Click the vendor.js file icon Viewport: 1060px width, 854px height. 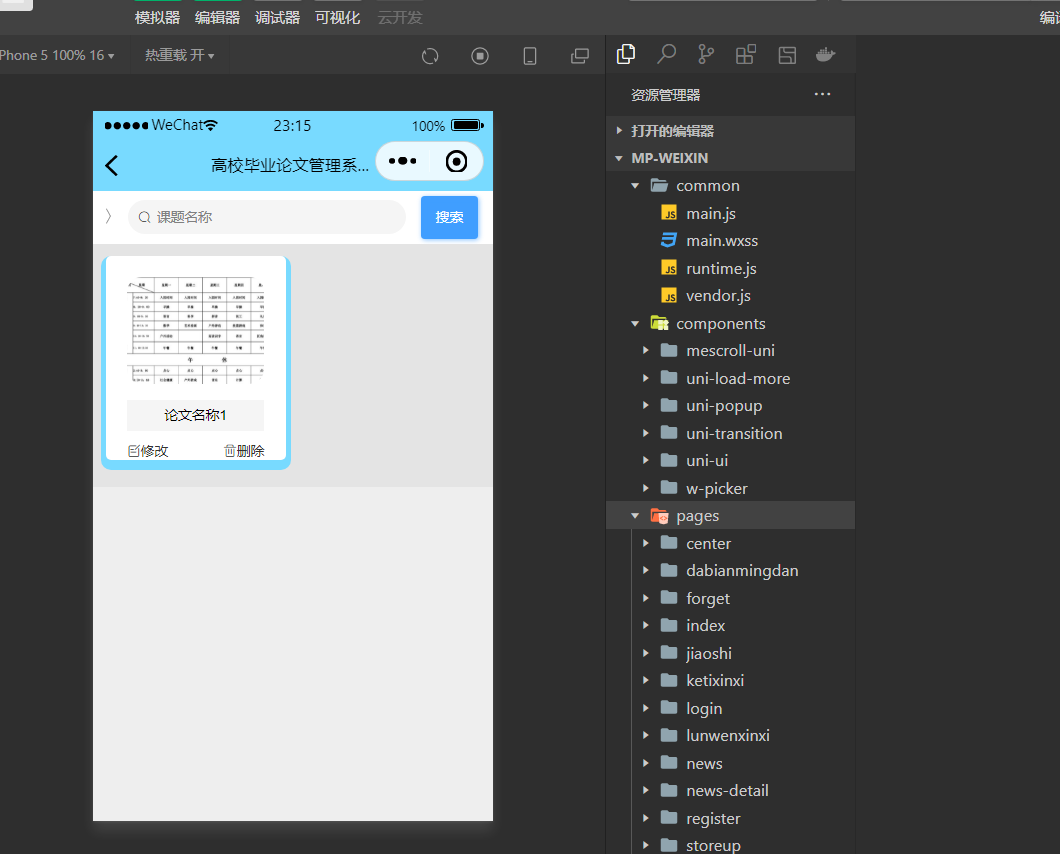[x=669, y=295]
